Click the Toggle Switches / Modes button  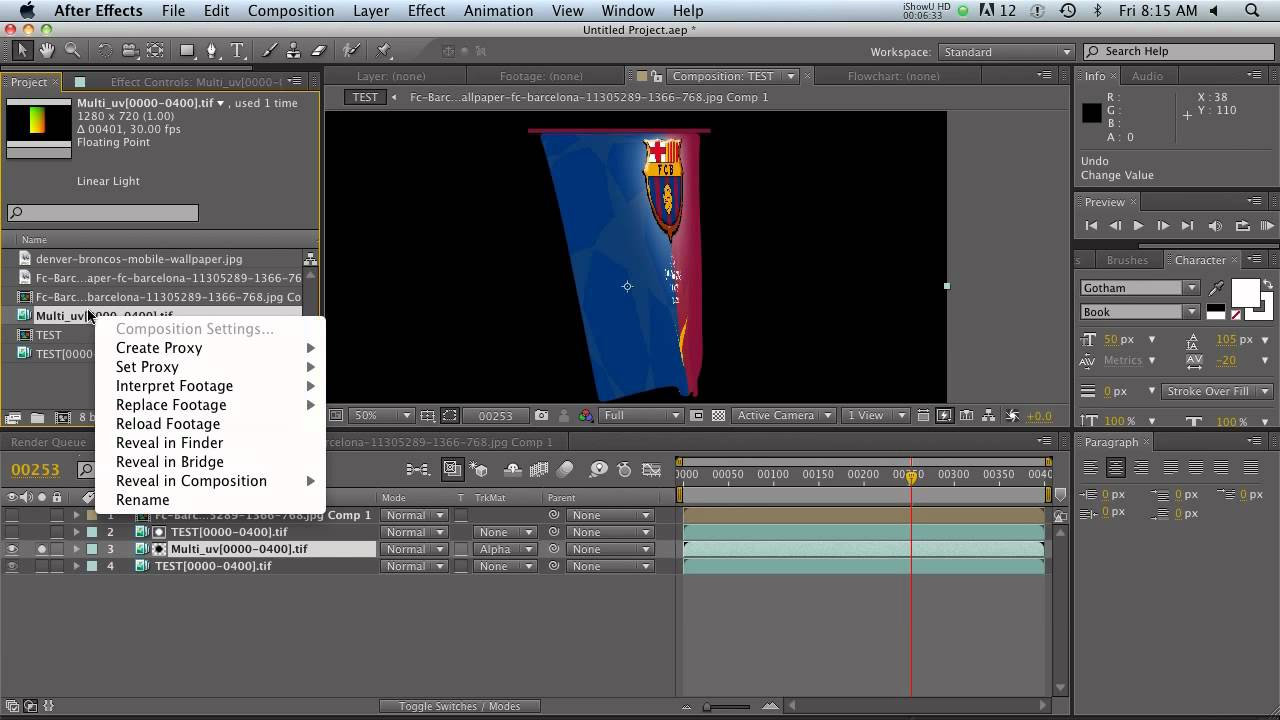pos(459,706)
